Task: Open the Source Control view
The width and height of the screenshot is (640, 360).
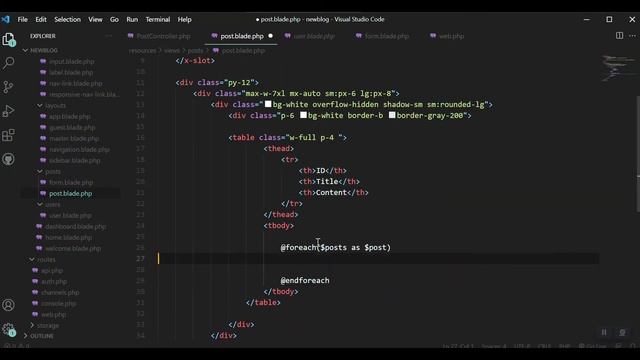Action: (8, 87)
